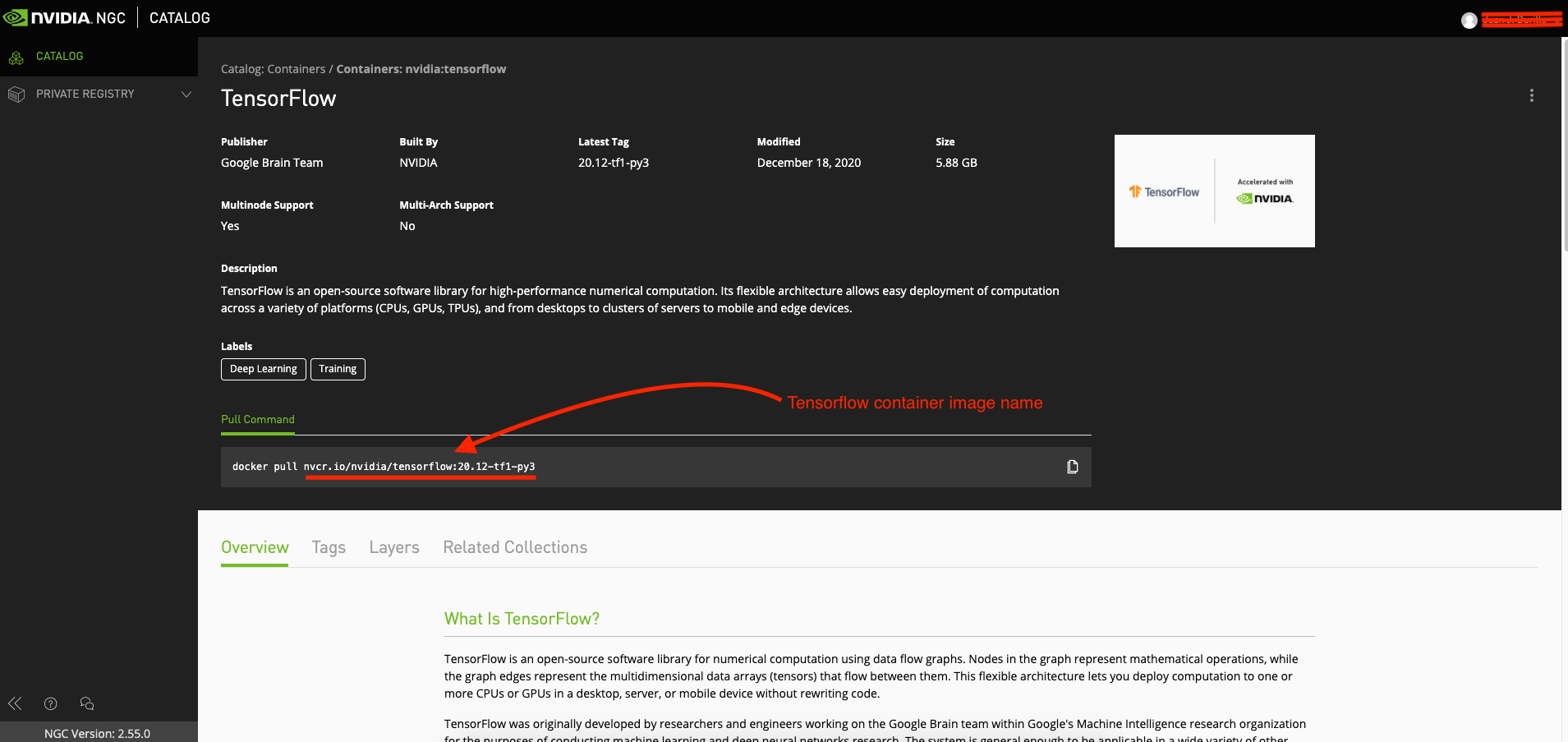The height and width of the screenshot is (742, 1568).
Task: Open the help question mark icon
Action: [x=51, y=703]
